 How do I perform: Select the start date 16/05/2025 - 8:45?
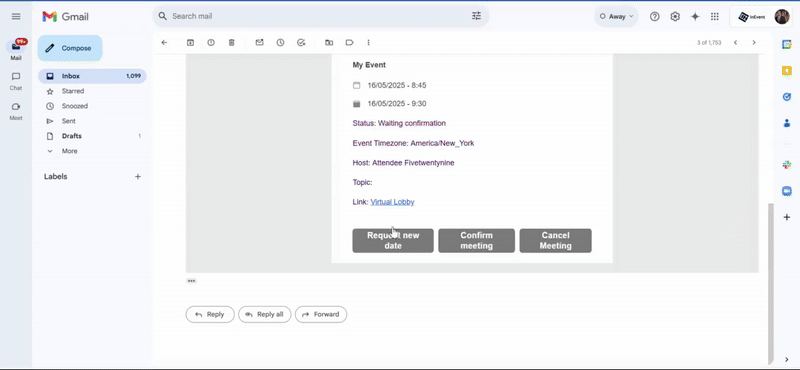click(397, 86)
